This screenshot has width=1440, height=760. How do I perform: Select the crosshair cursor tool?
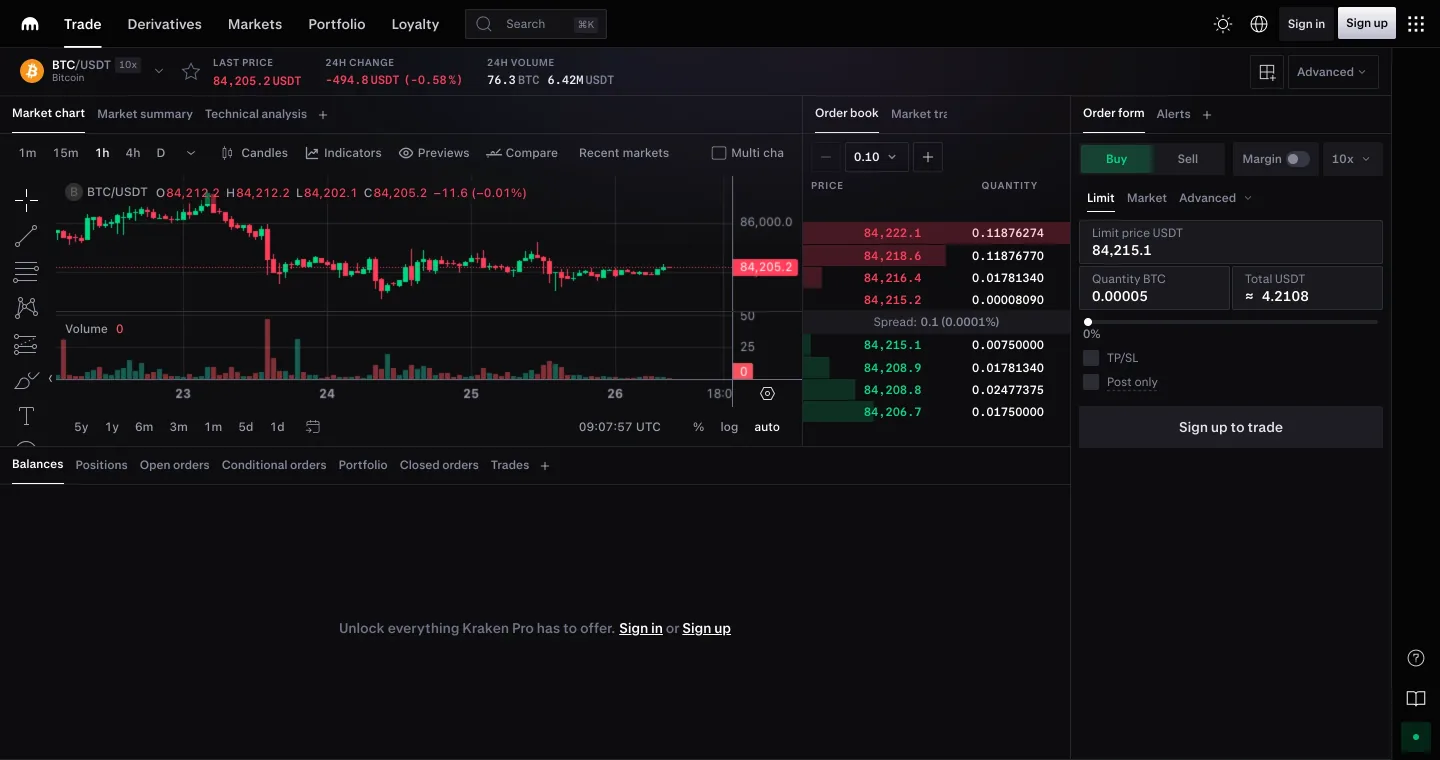click(x=26, y=200)
